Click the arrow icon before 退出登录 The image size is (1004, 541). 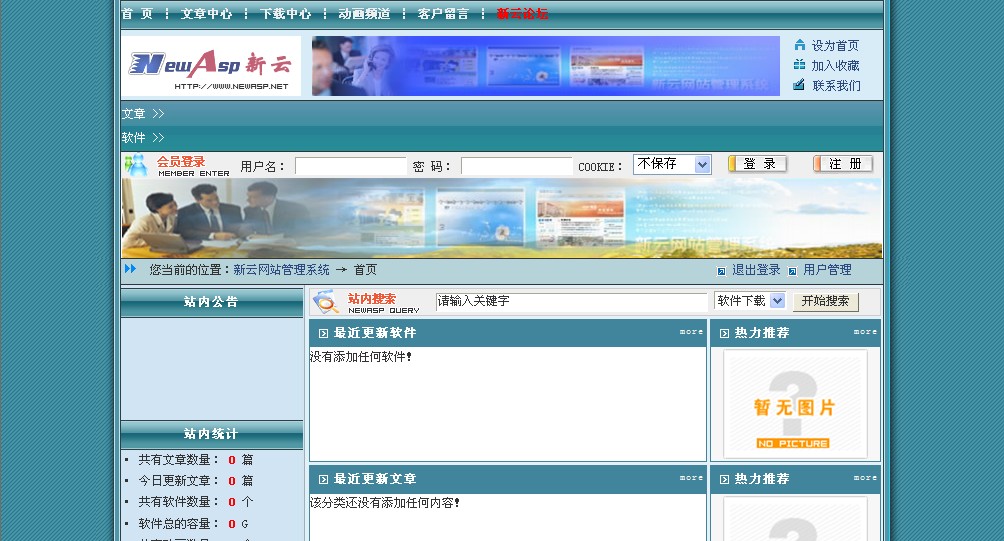coord(721,271)
